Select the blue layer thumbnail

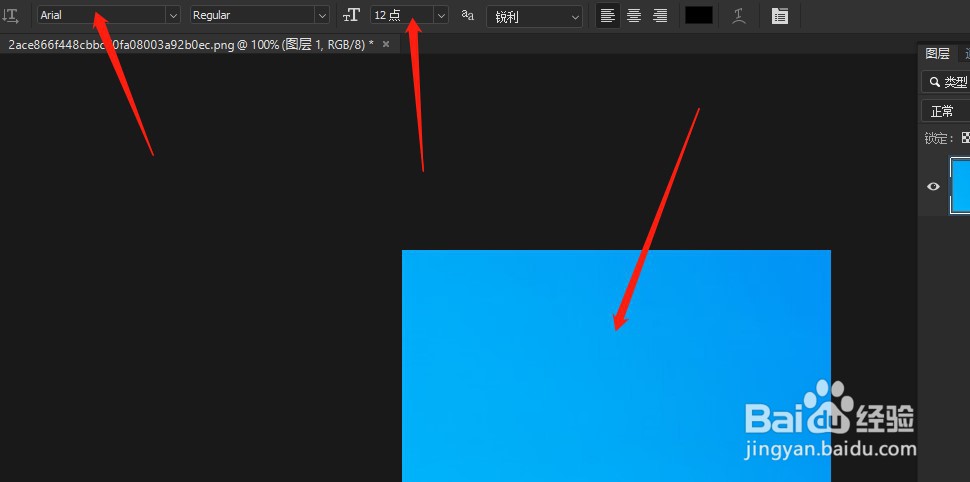(x=960, y=186)
